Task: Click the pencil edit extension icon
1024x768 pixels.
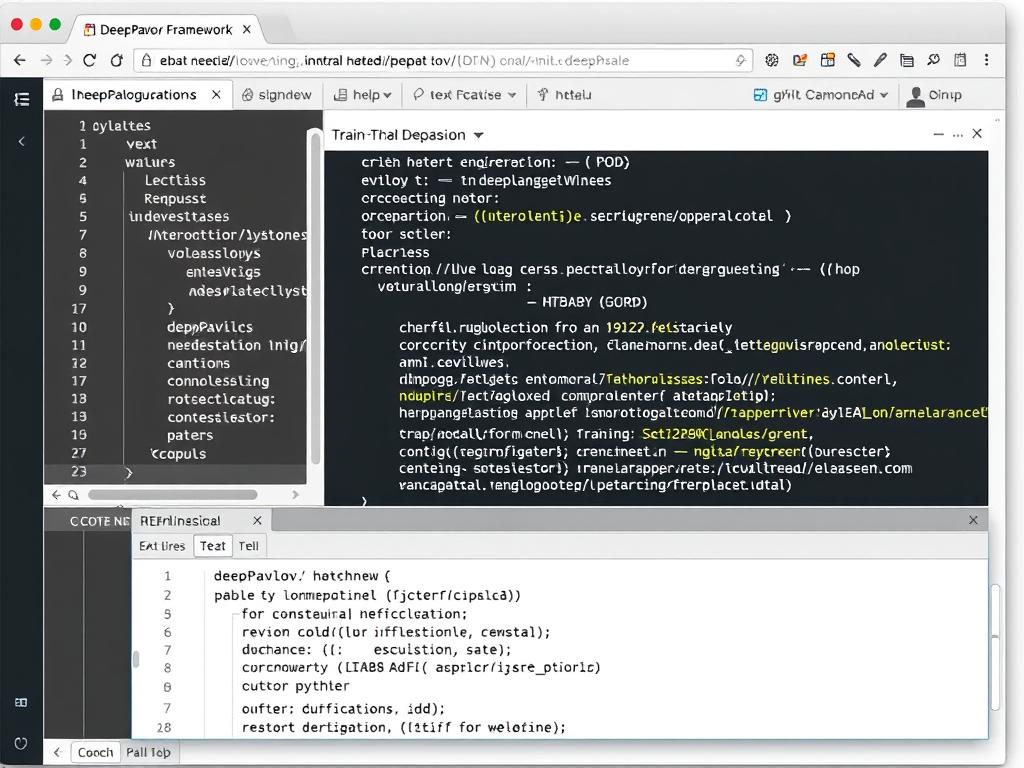Action: point(880,61)
